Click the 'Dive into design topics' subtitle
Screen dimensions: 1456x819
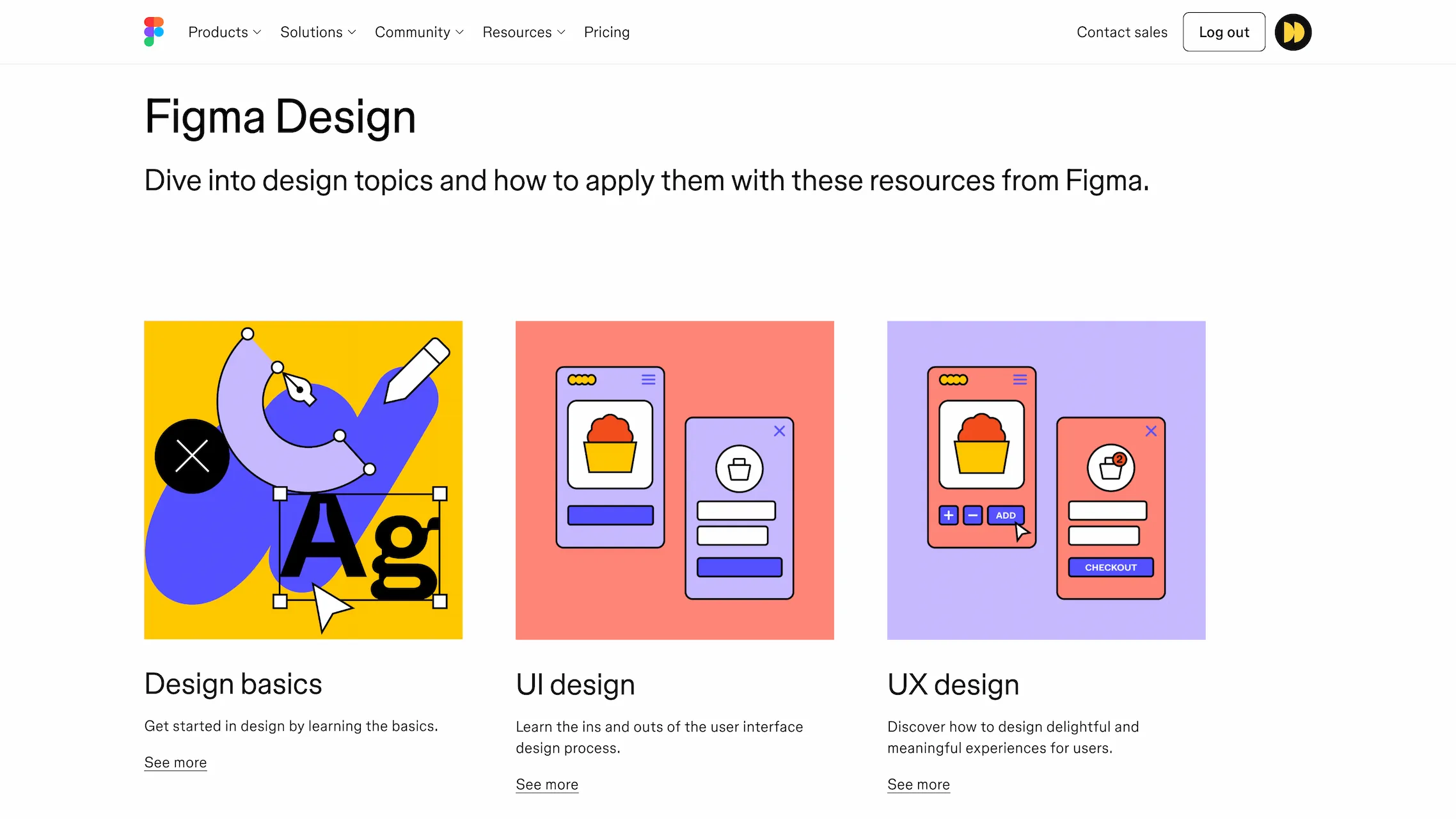click(647, 180)
